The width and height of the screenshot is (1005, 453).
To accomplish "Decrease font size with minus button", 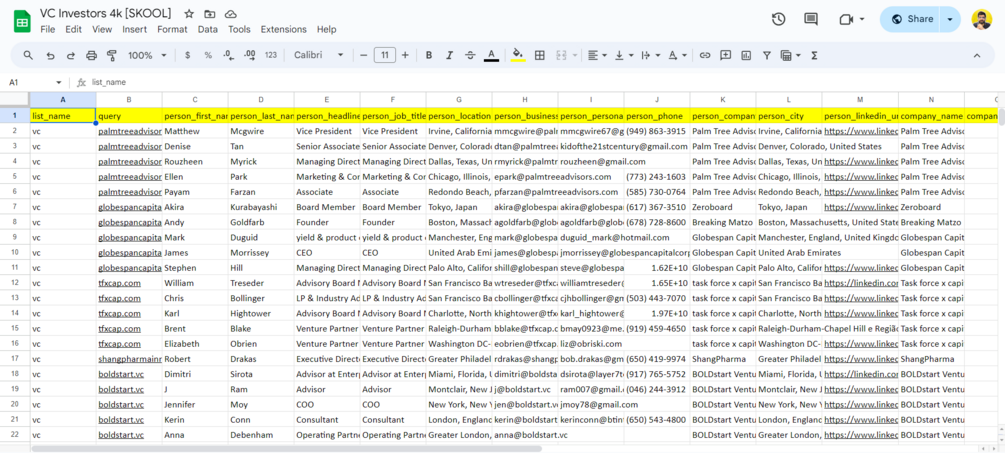I will click(363, 56).
